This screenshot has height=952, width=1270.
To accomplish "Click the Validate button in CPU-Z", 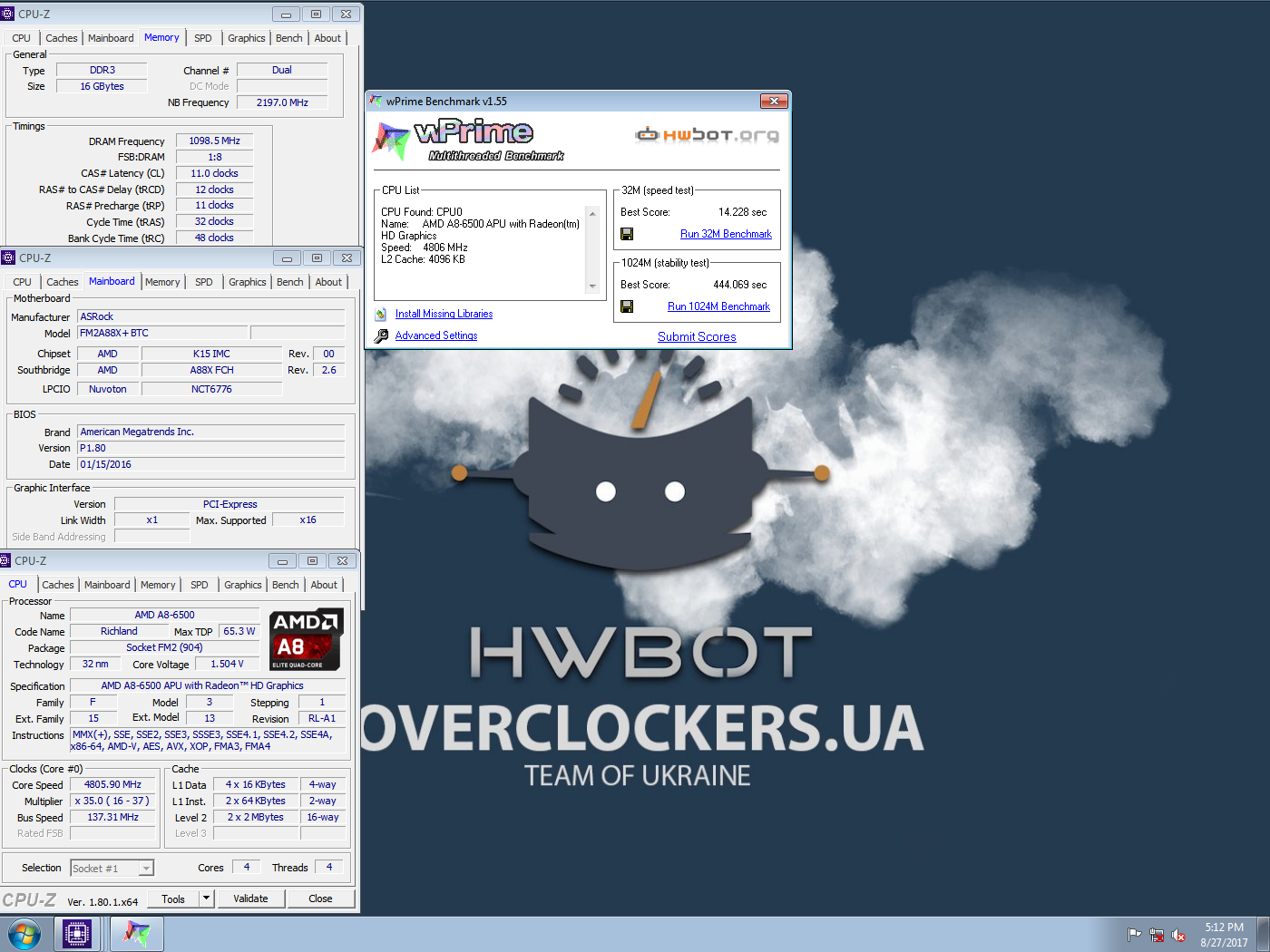I will tap(250, 899).
